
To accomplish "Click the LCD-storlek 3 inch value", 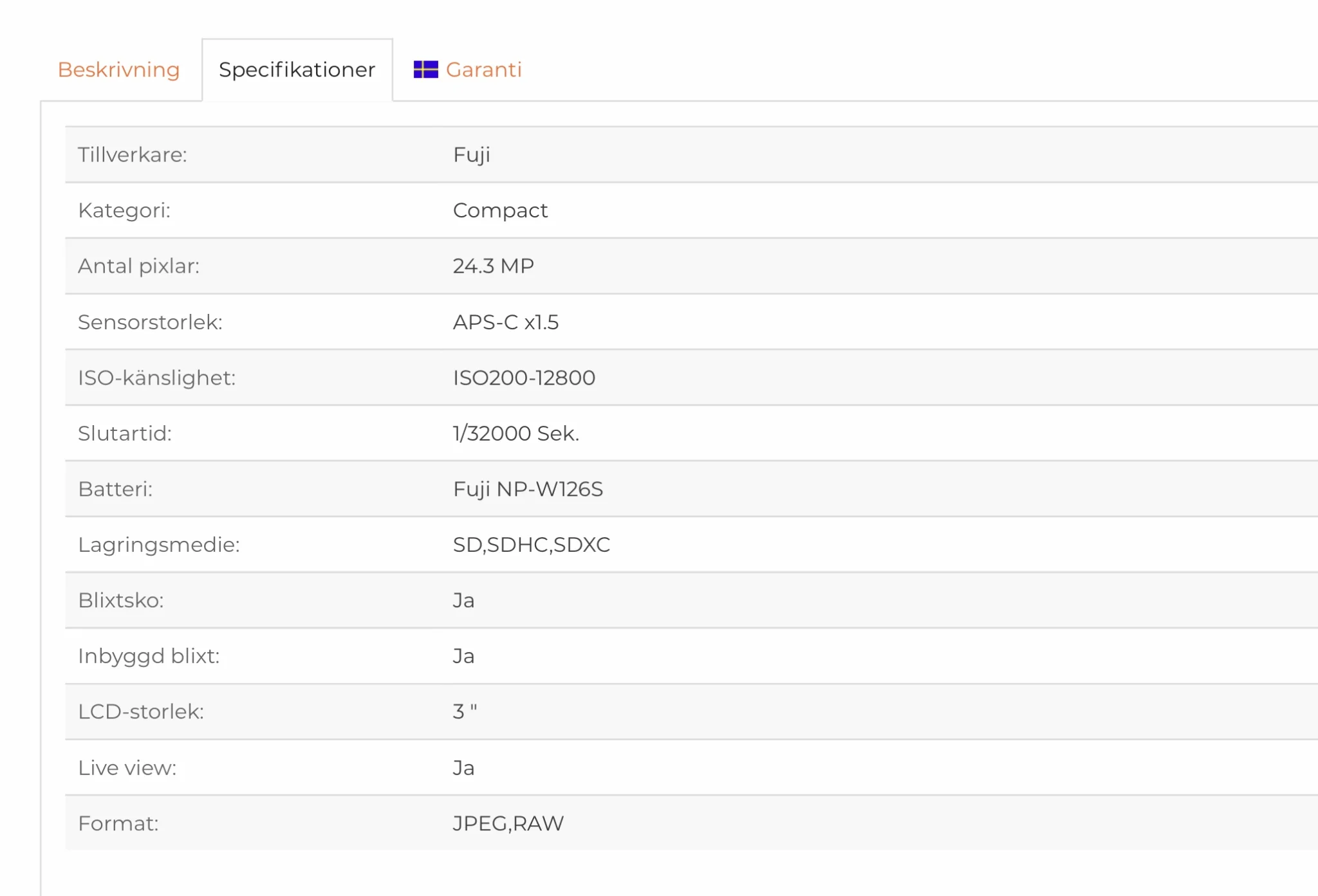I will pyautogui.click(x=465, y=711).
